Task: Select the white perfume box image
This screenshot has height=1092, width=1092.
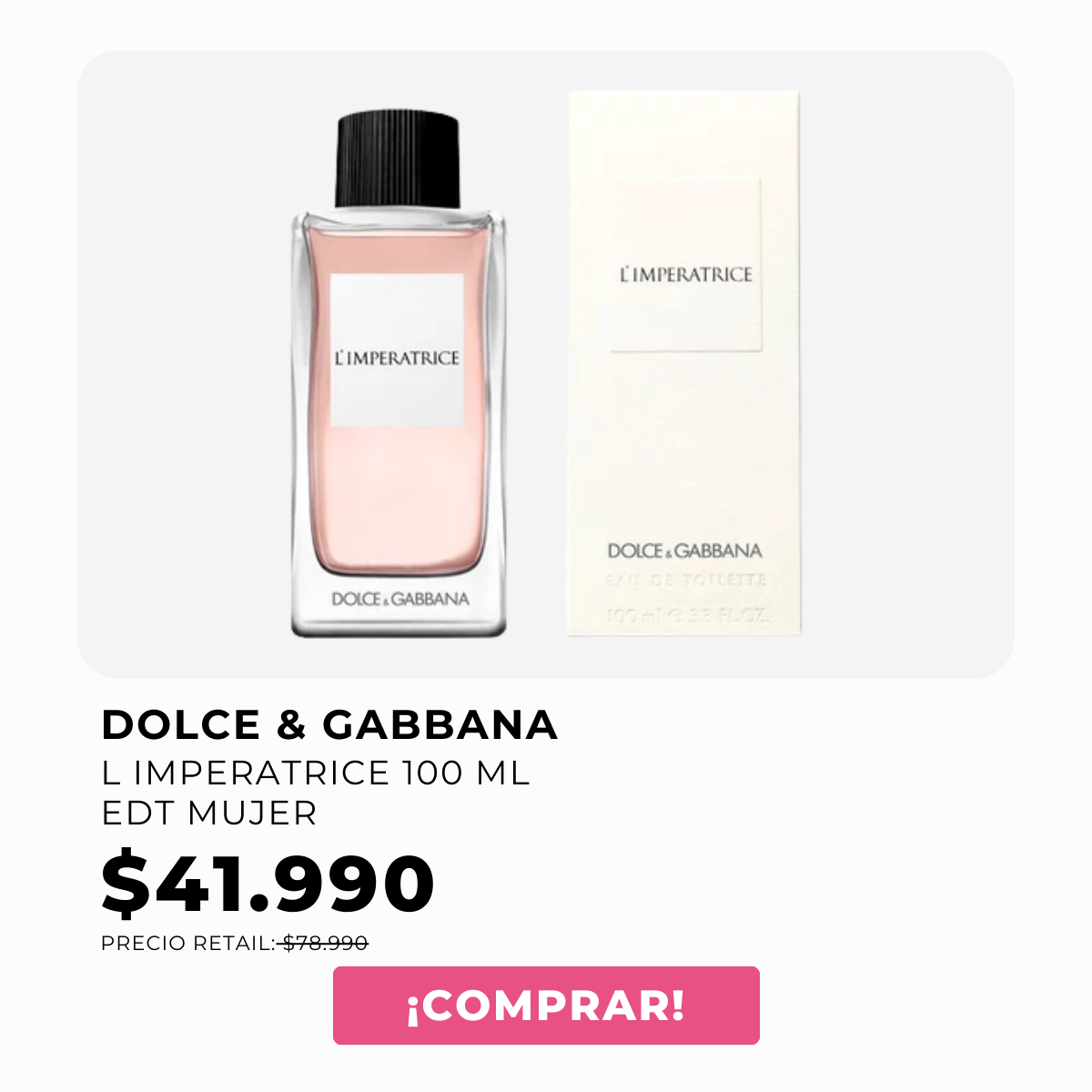Action: point(683,362)
